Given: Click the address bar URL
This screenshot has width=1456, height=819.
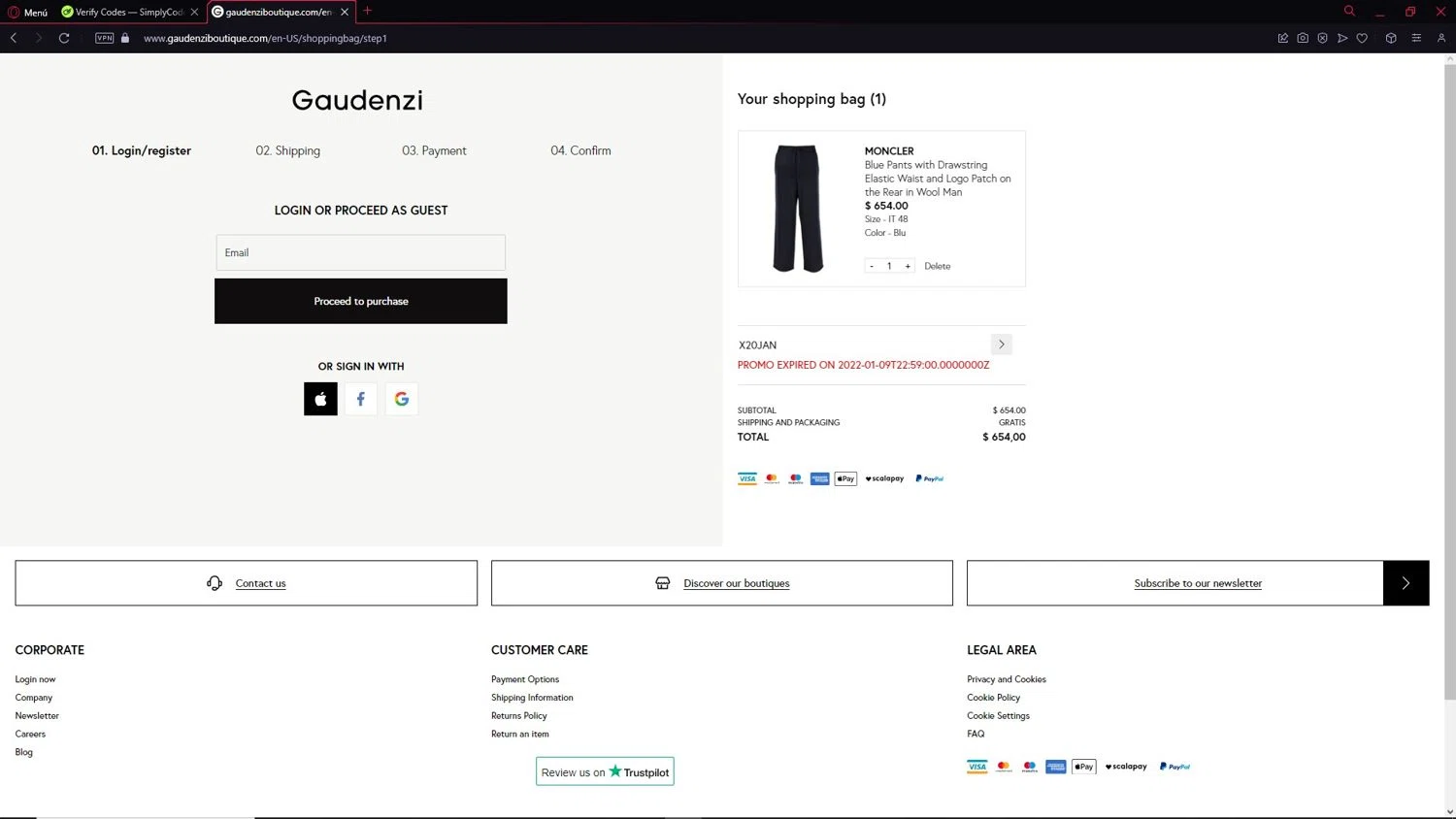Looking at the screenshot, I should 265,38.
